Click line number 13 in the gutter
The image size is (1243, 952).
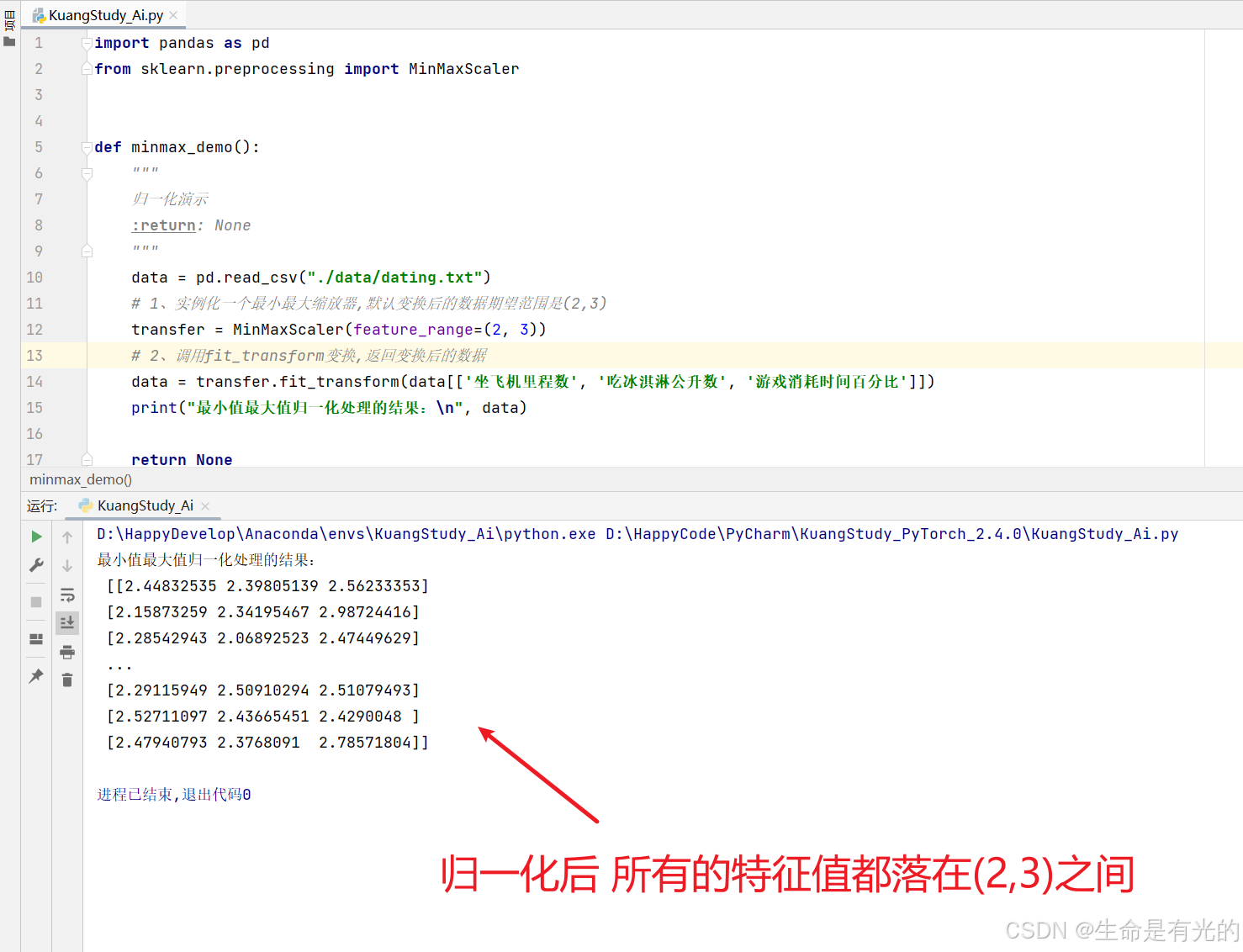point(34,356)
